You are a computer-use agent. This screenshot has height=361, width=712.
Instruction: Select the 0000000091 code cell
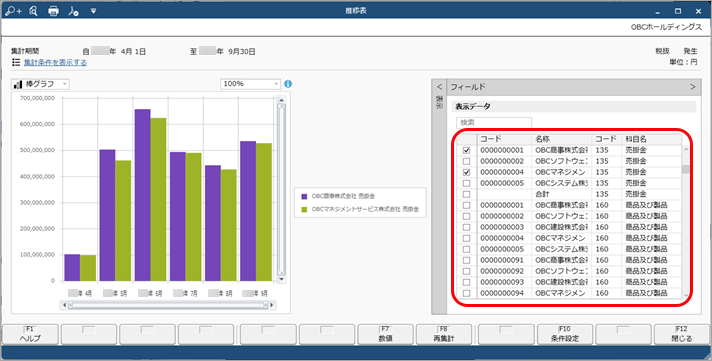point(504,260)
